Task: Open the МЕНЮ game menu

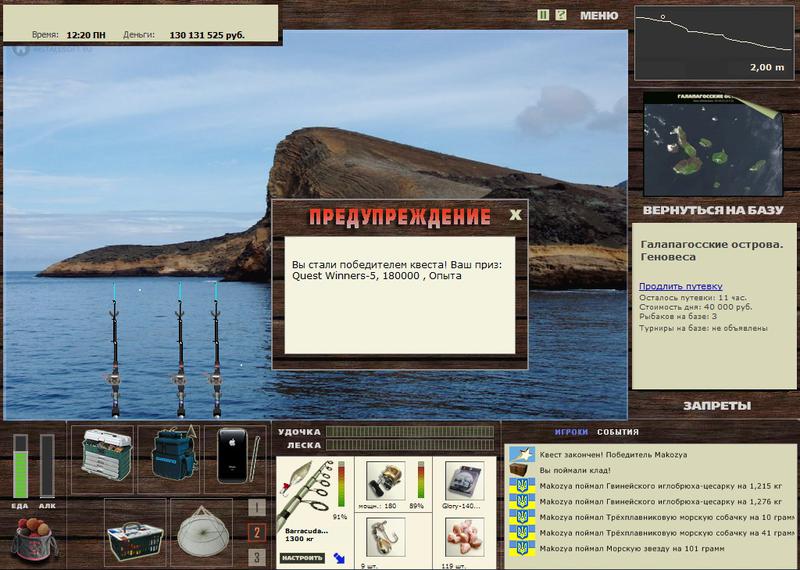Action: coord(599,16)
